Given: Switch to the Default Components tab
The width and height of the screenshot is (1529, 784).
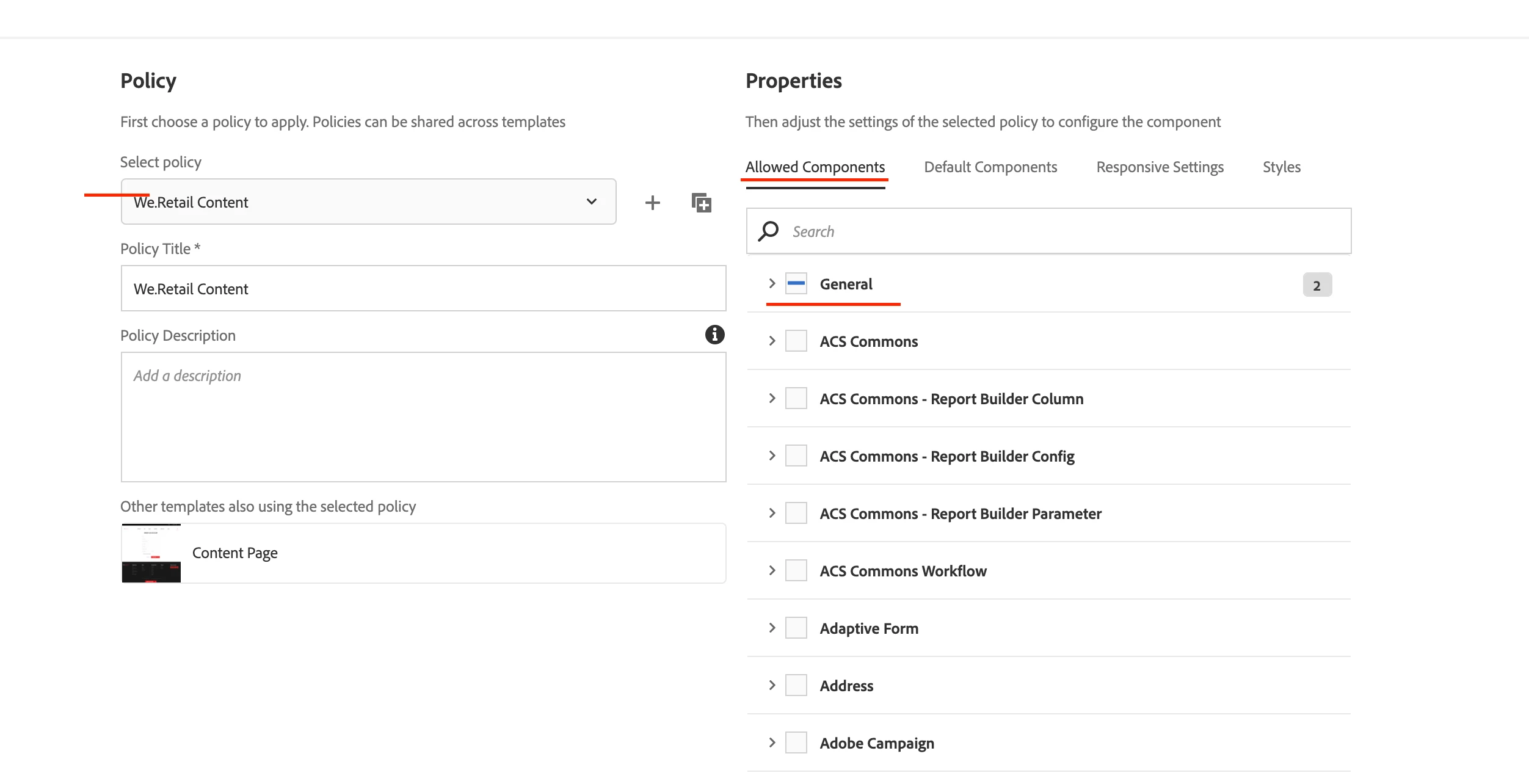Looking at the screenshot, I should click(990, 167).
